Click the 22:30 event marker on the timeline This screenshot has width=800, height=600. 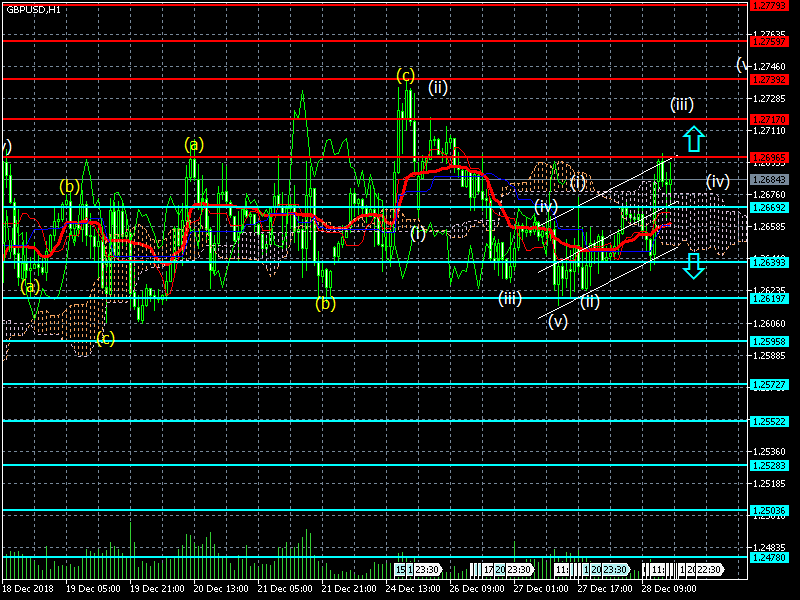pos(708,569)
